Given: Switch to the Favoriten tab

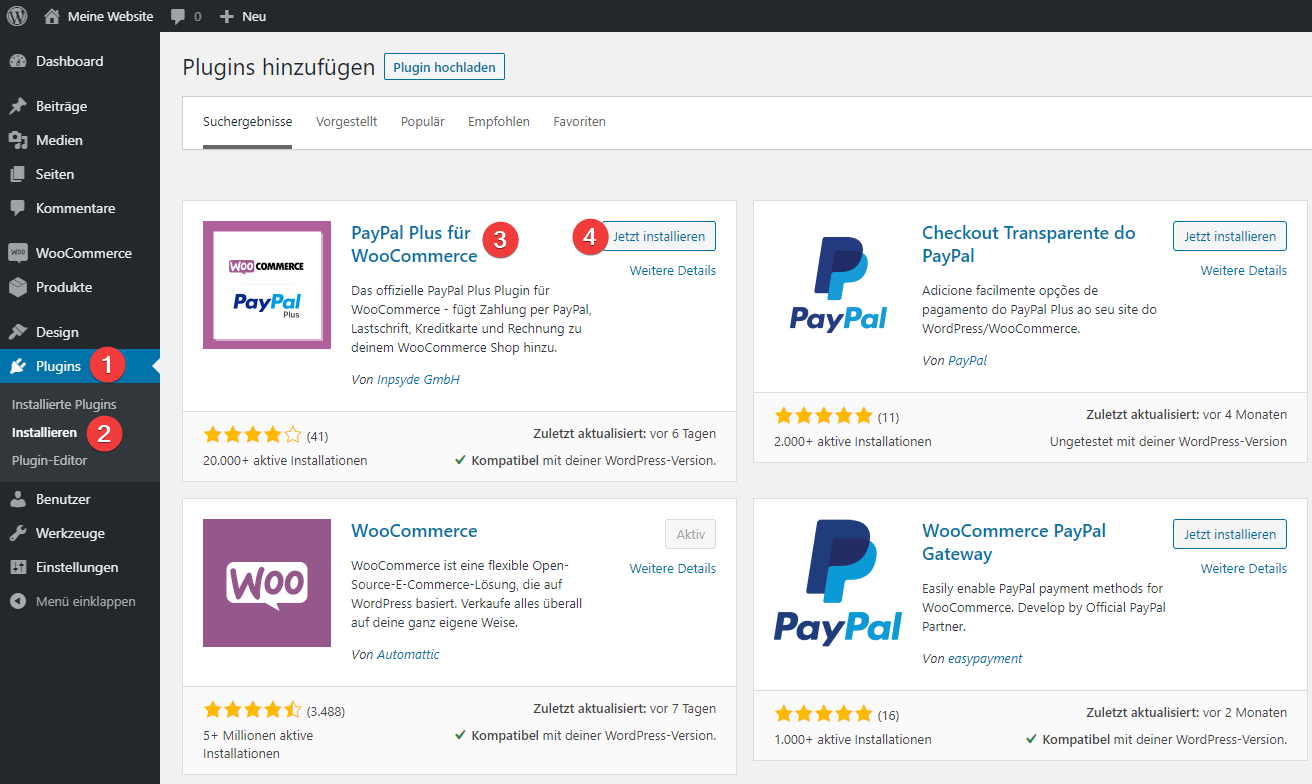Looking at the screenshot, I should pyautogui.click(x=579, y=122).
